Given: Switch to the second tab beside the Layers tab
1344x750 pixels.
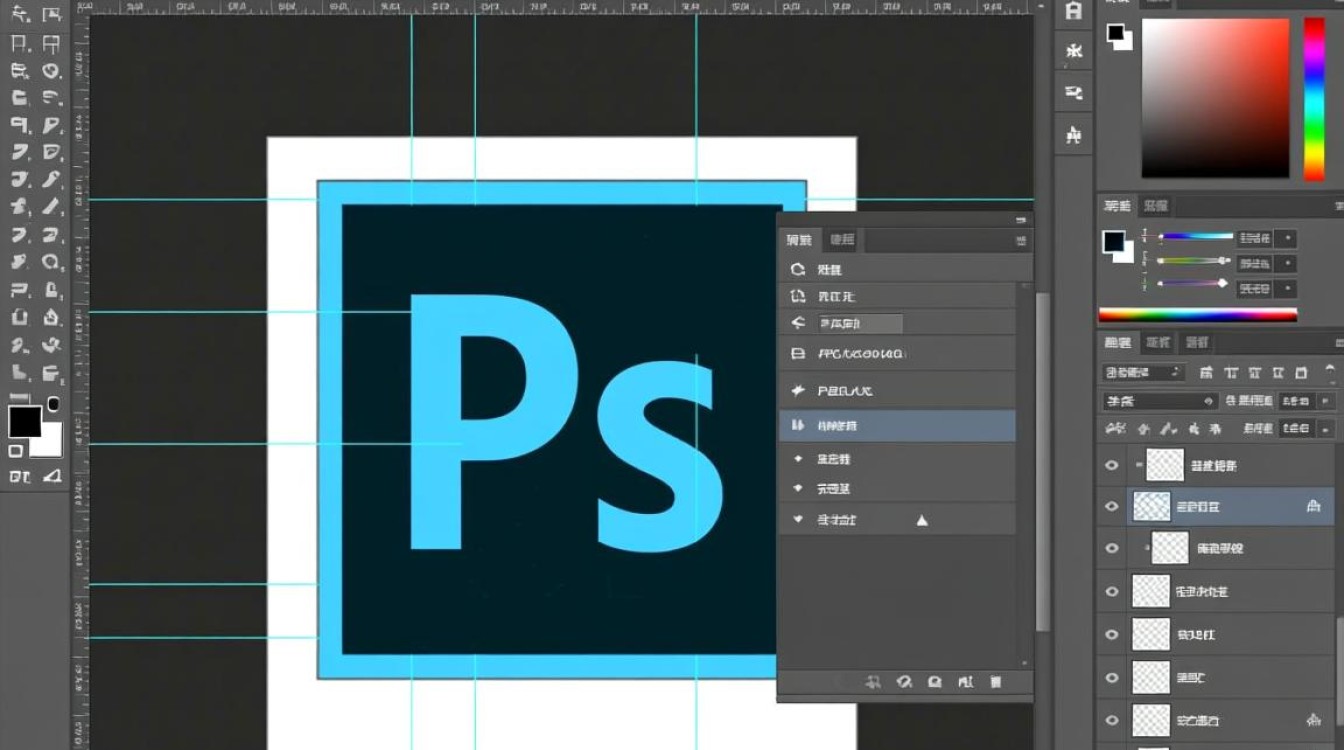Looking at the screenshot, I should click(1157, 342).
